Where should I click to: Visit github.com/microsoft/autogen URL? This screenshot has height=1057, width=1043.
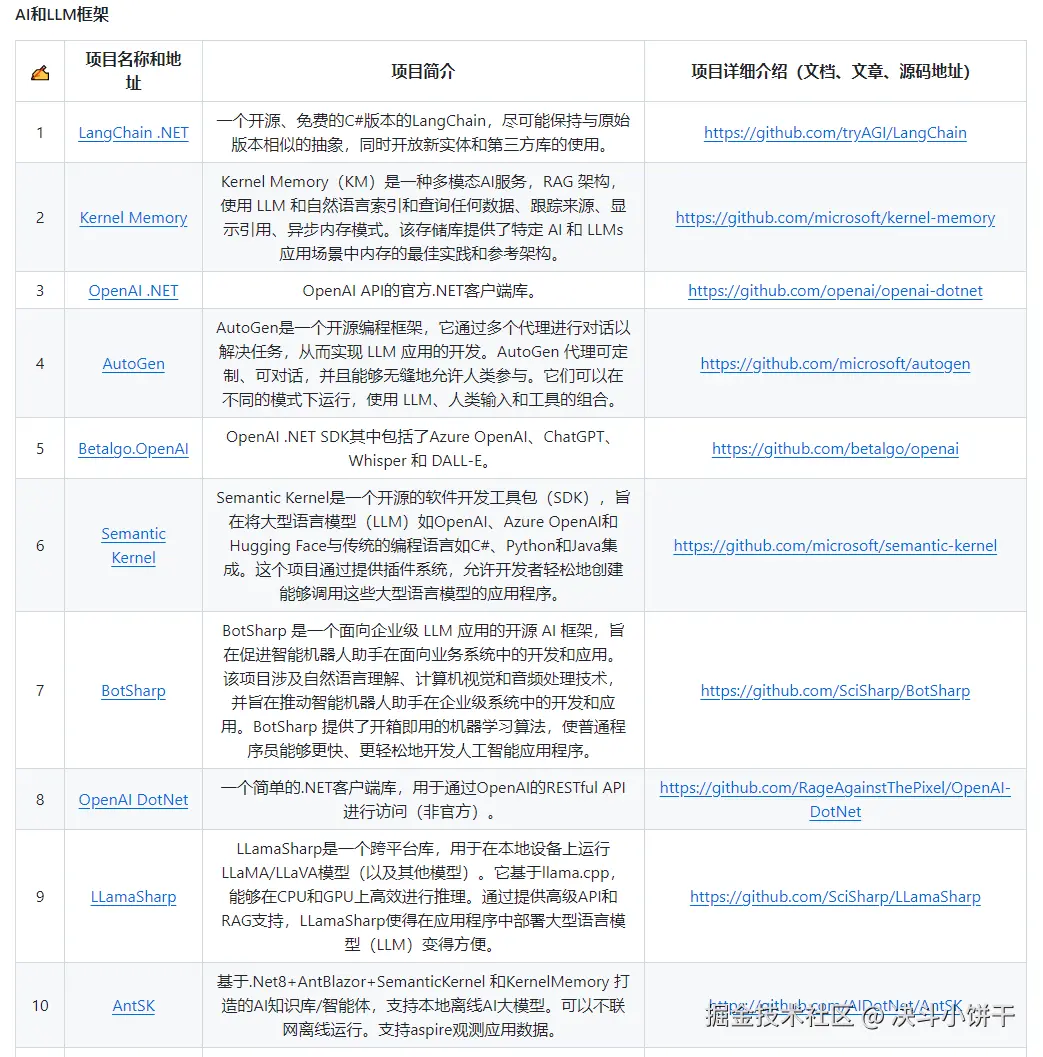point(835,363)
